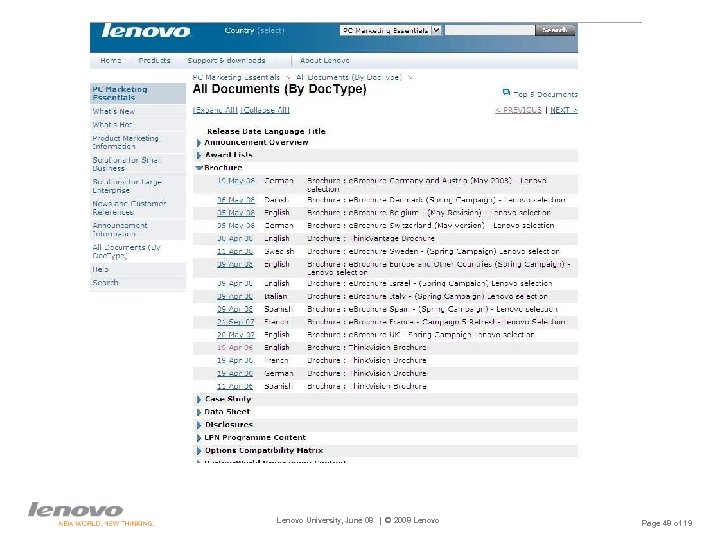
Task: Expand the LPN Programme Content arrow
Action: pyautogui.click(x=199, y=438)
